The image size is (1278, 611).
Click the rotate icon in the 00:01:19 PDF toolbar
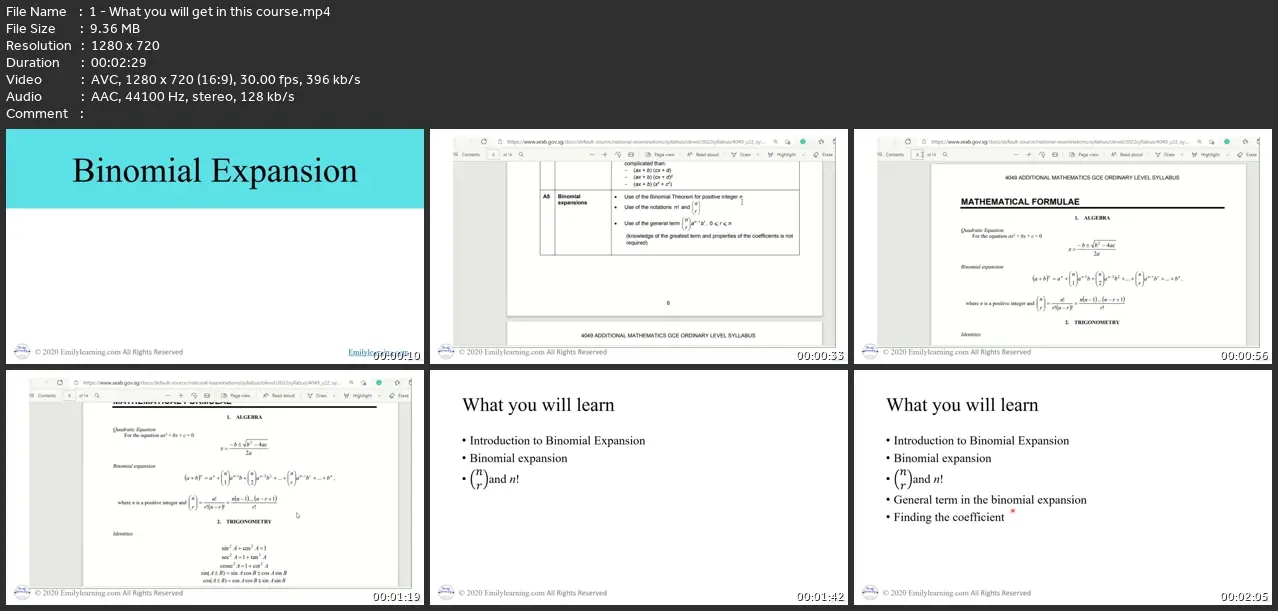click(x=194, y=396)
